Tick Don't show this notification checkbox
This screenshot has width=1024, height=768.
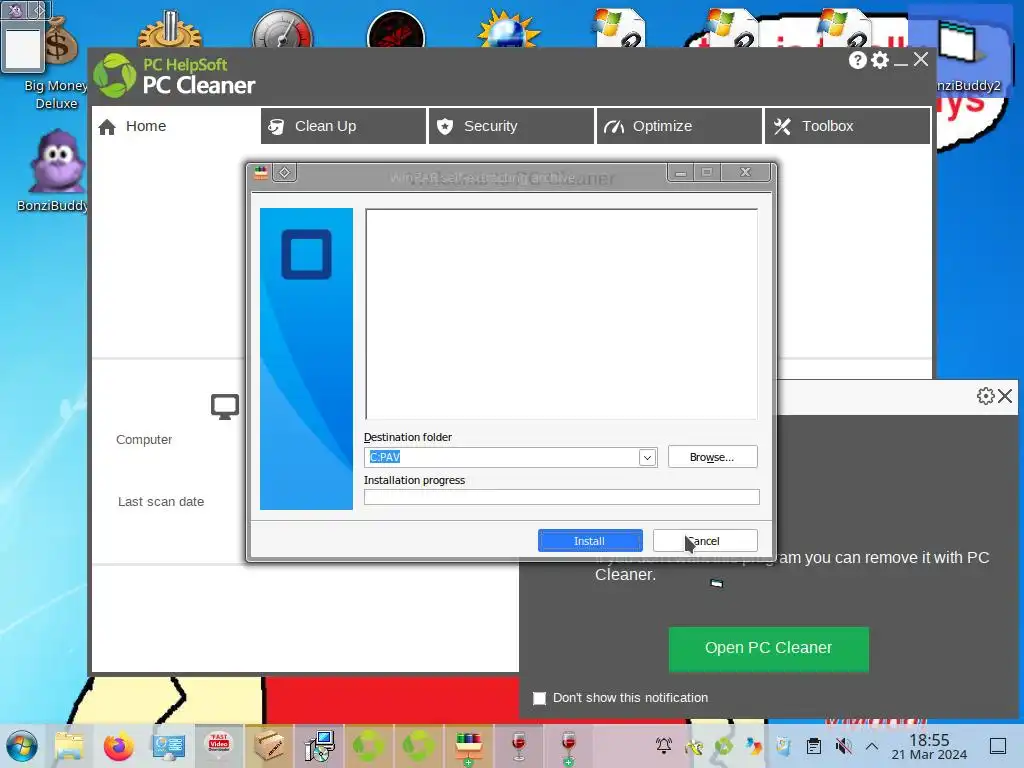[539, 698]
